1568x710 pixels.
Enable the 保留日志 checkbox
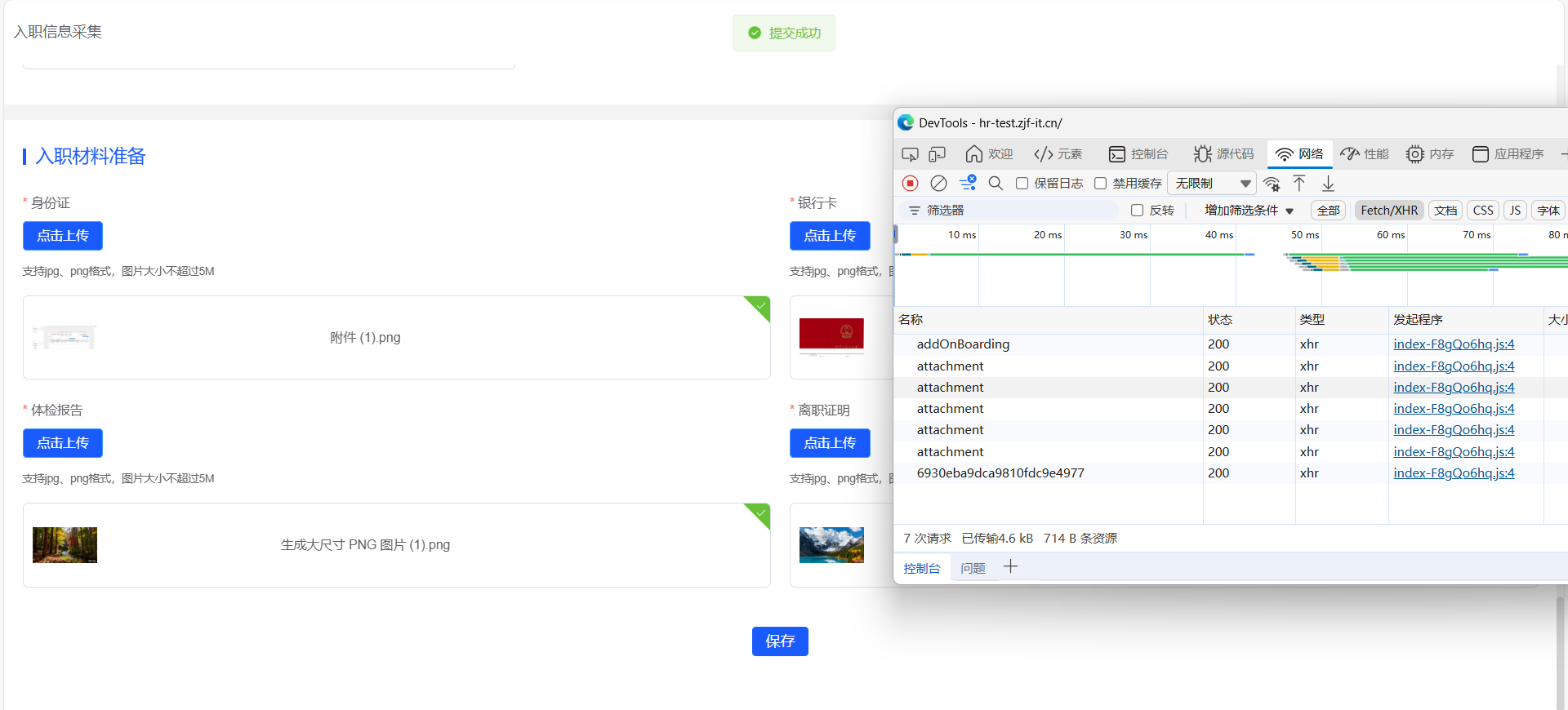coord(1022,184)
